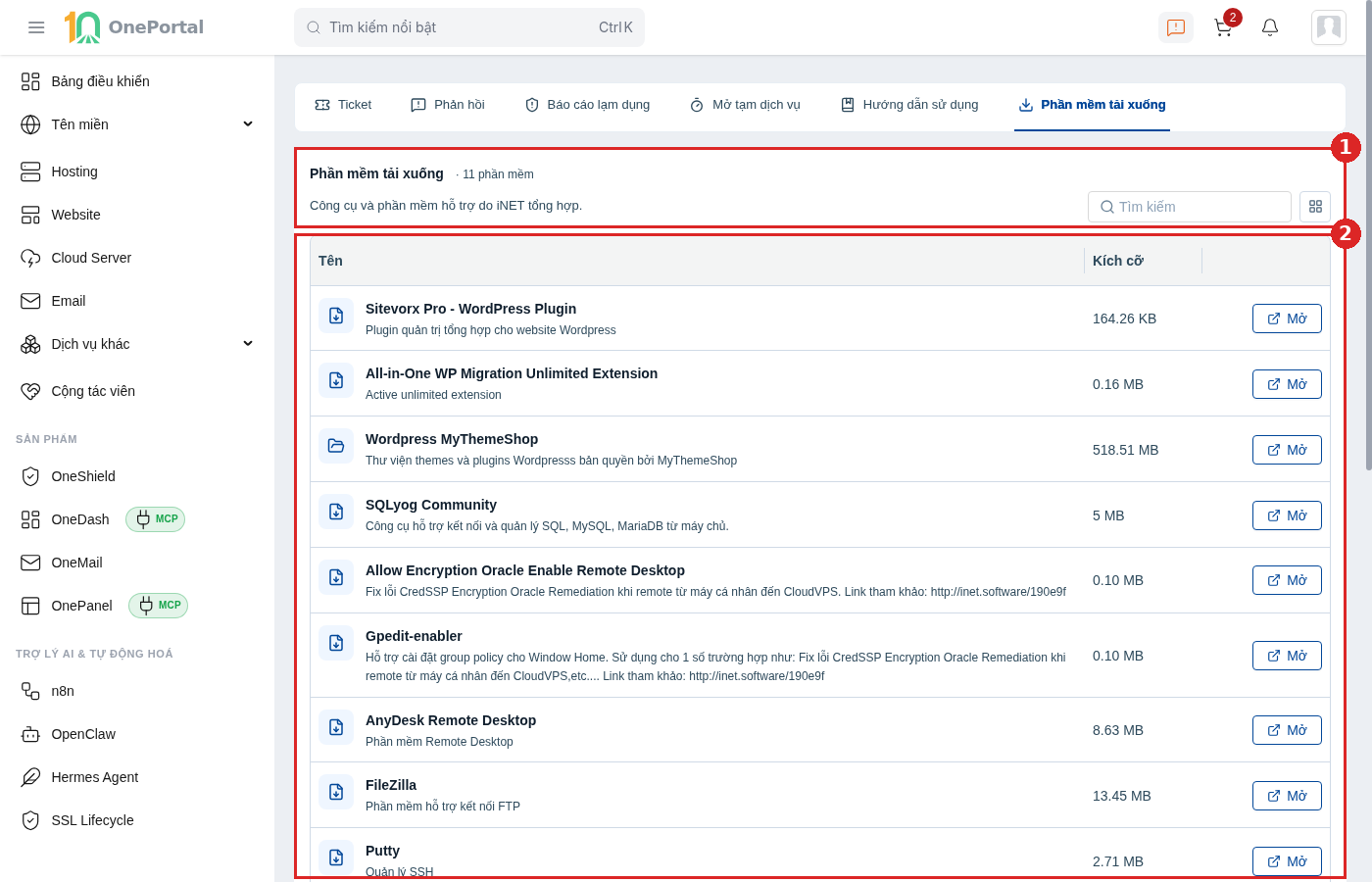Screen dimensions: 1372x882
Task: Click the SQLyog Community file icon
Action: [x=336, y=512]
